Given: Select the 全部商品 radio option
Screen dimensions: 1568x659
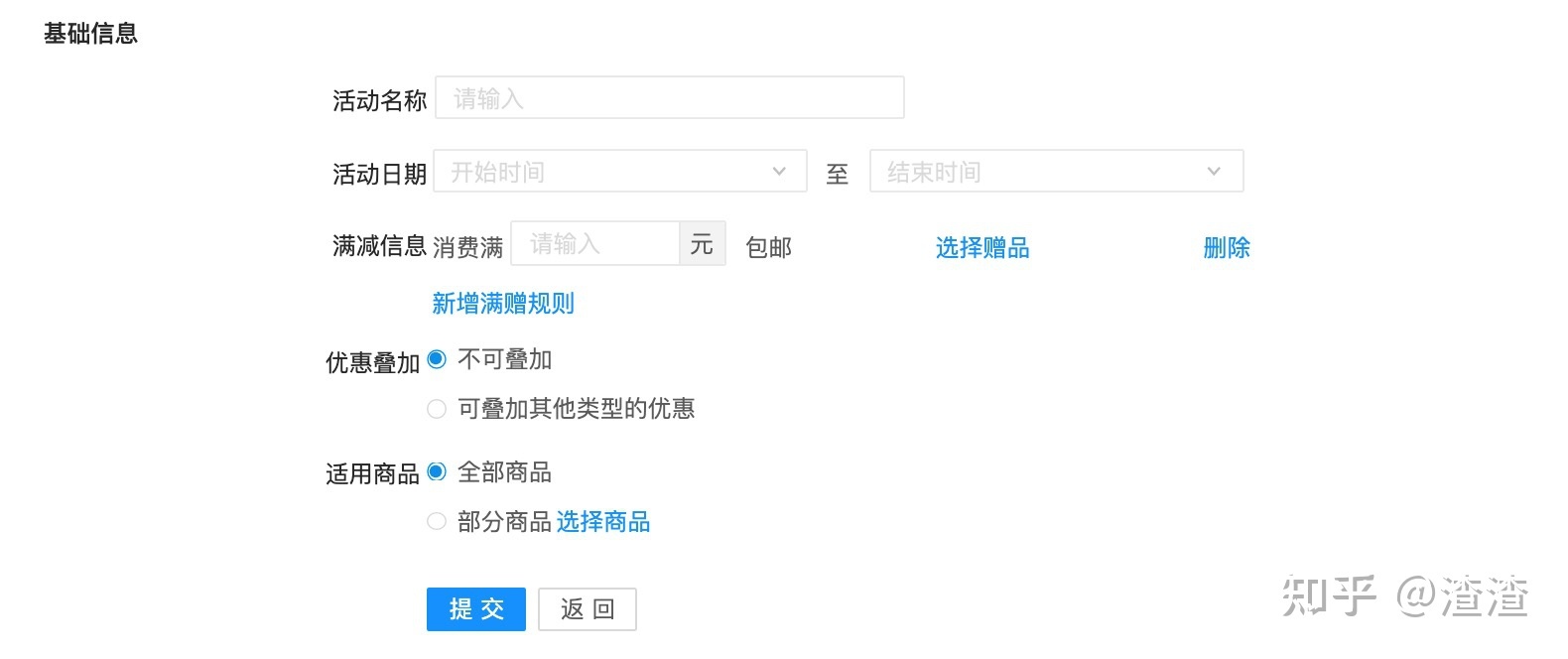Looking at the screenshot, I should point(437,472).
